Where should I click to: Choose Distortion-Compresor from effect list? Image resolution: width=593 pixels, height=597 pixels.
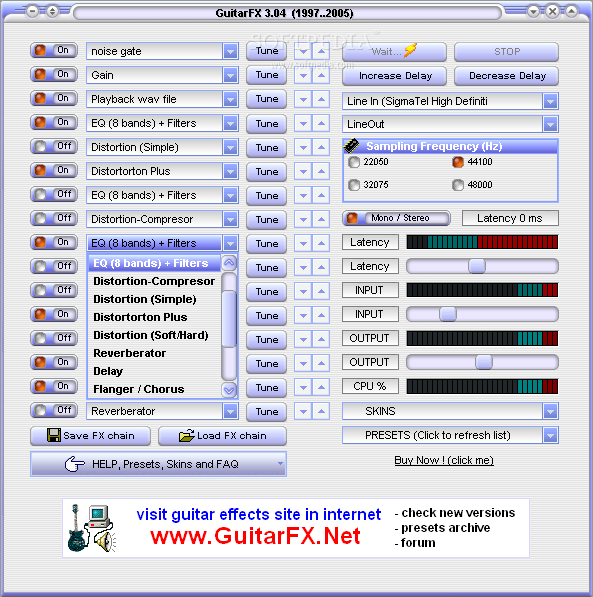154,281
